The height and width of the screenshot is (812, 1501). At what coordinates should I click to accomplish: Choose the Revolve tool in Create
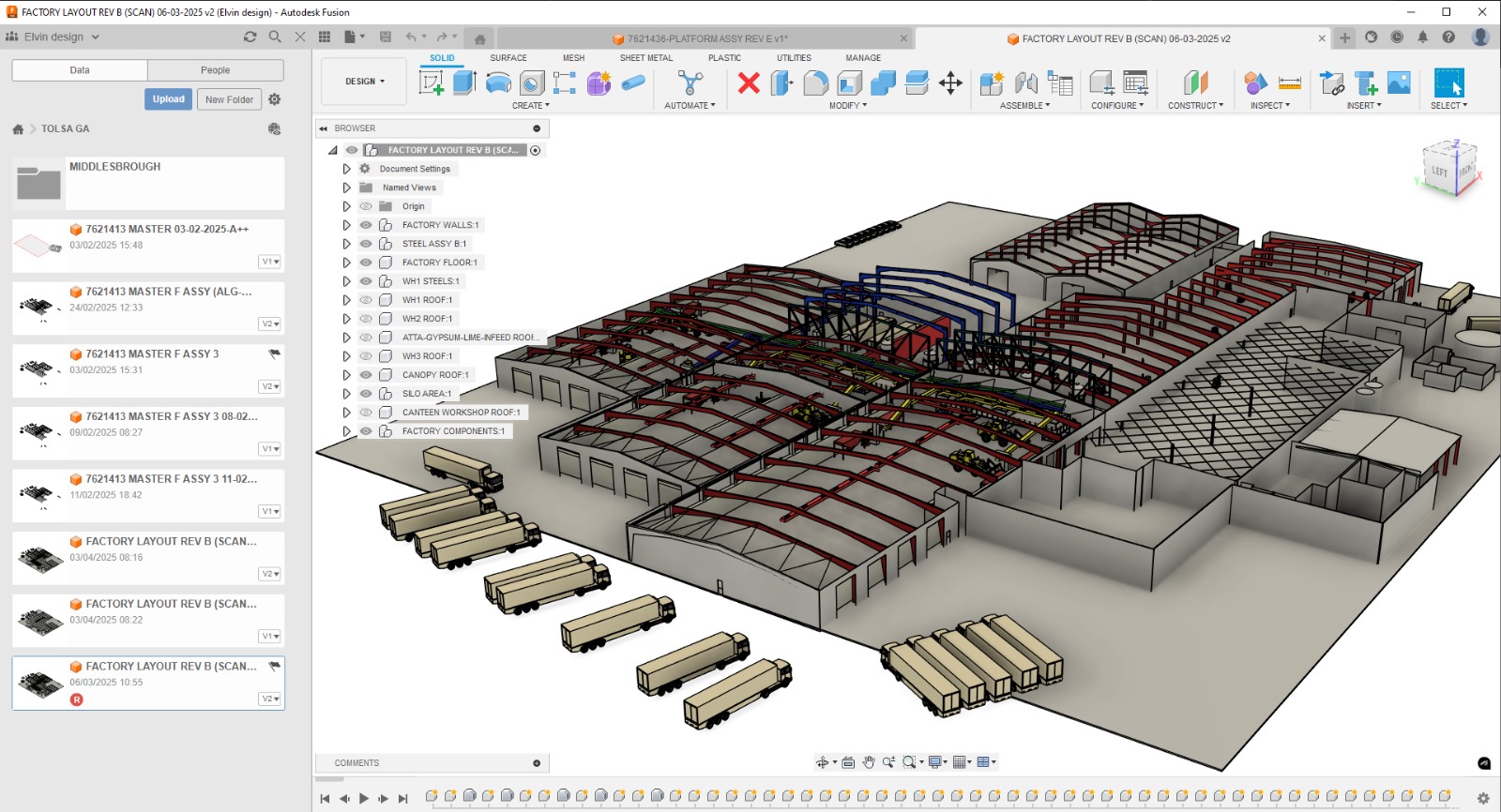point(498,83)
